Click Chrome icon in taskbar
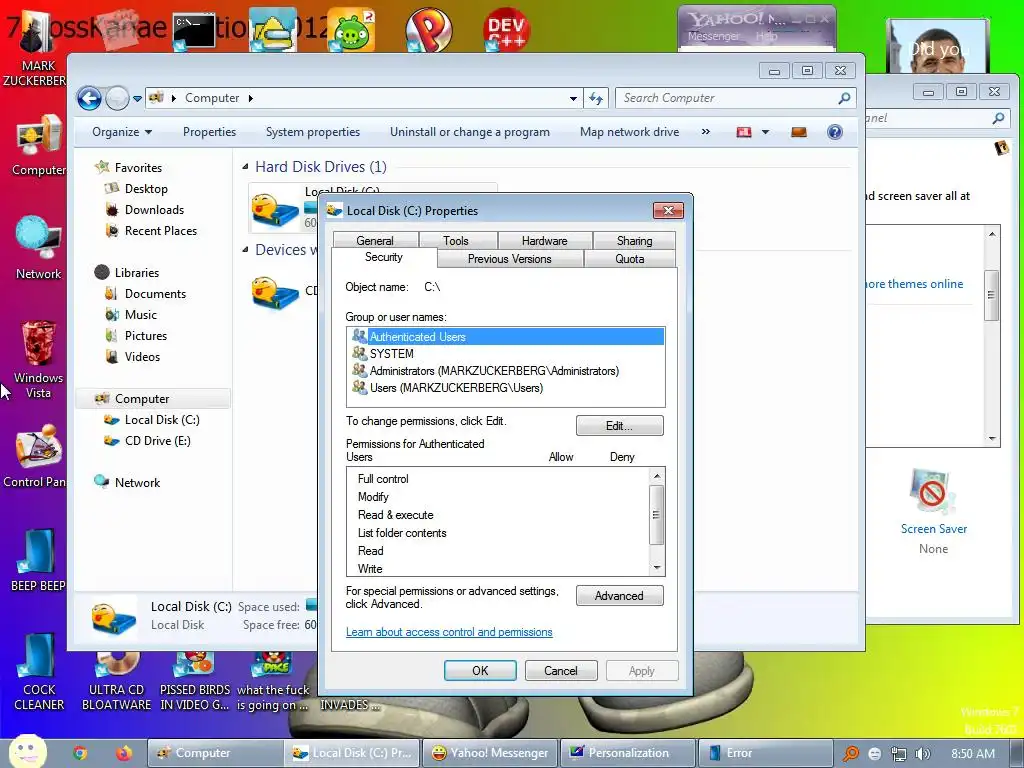Image resolution: width=1024 pixels, height=768 pixels. [80, 753]
